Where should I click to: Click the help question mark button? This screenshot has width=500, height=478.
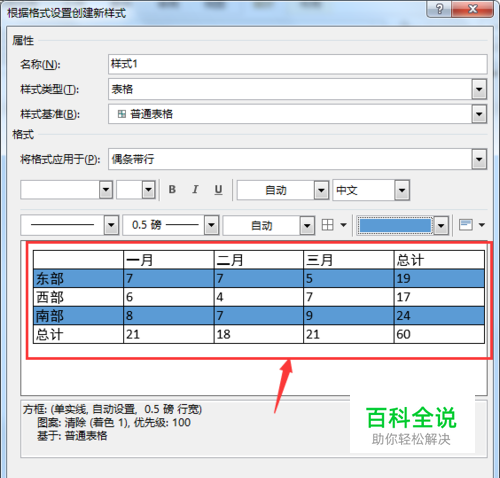439,9
